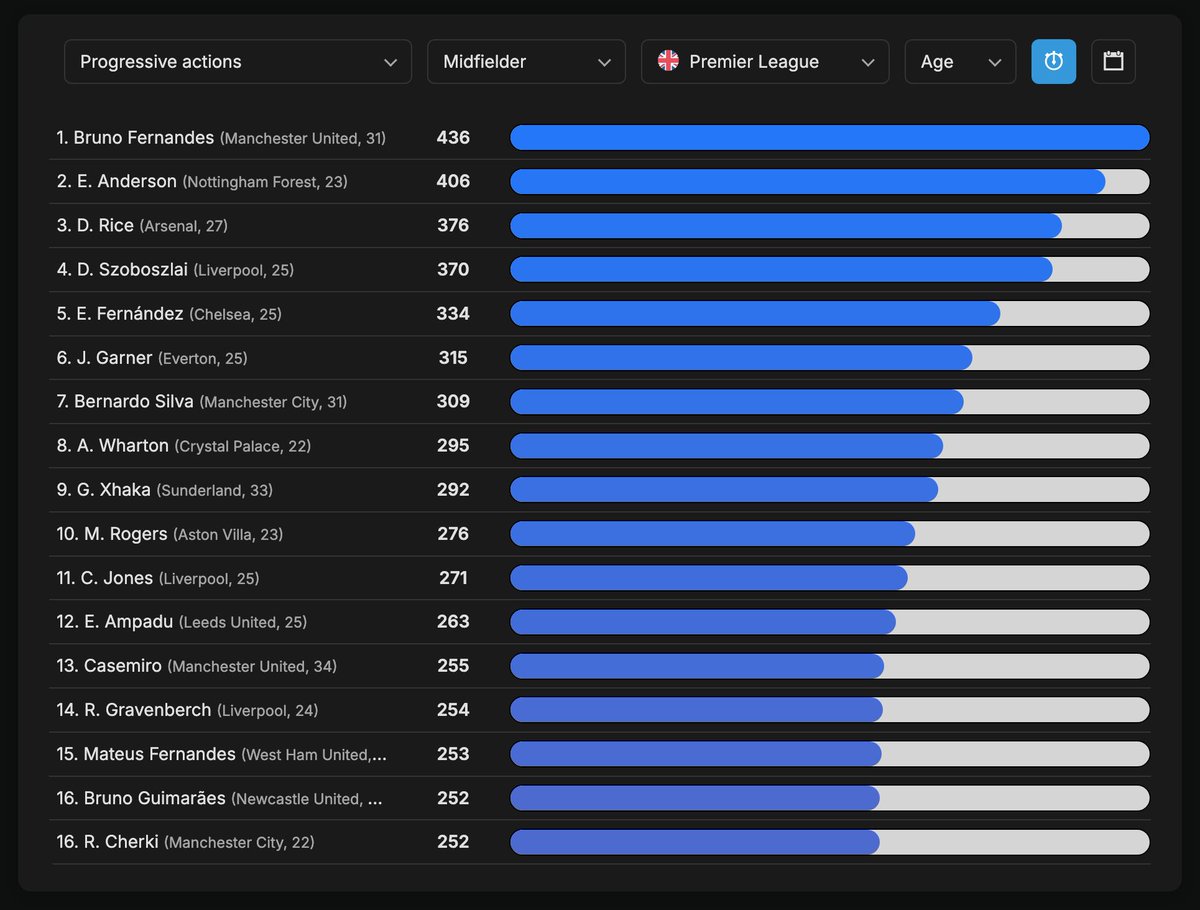Image resolution: width=1200 pixels, height=910 pixels.
Task: Click R. Cherki's progress bar
Action: (830, 842)
